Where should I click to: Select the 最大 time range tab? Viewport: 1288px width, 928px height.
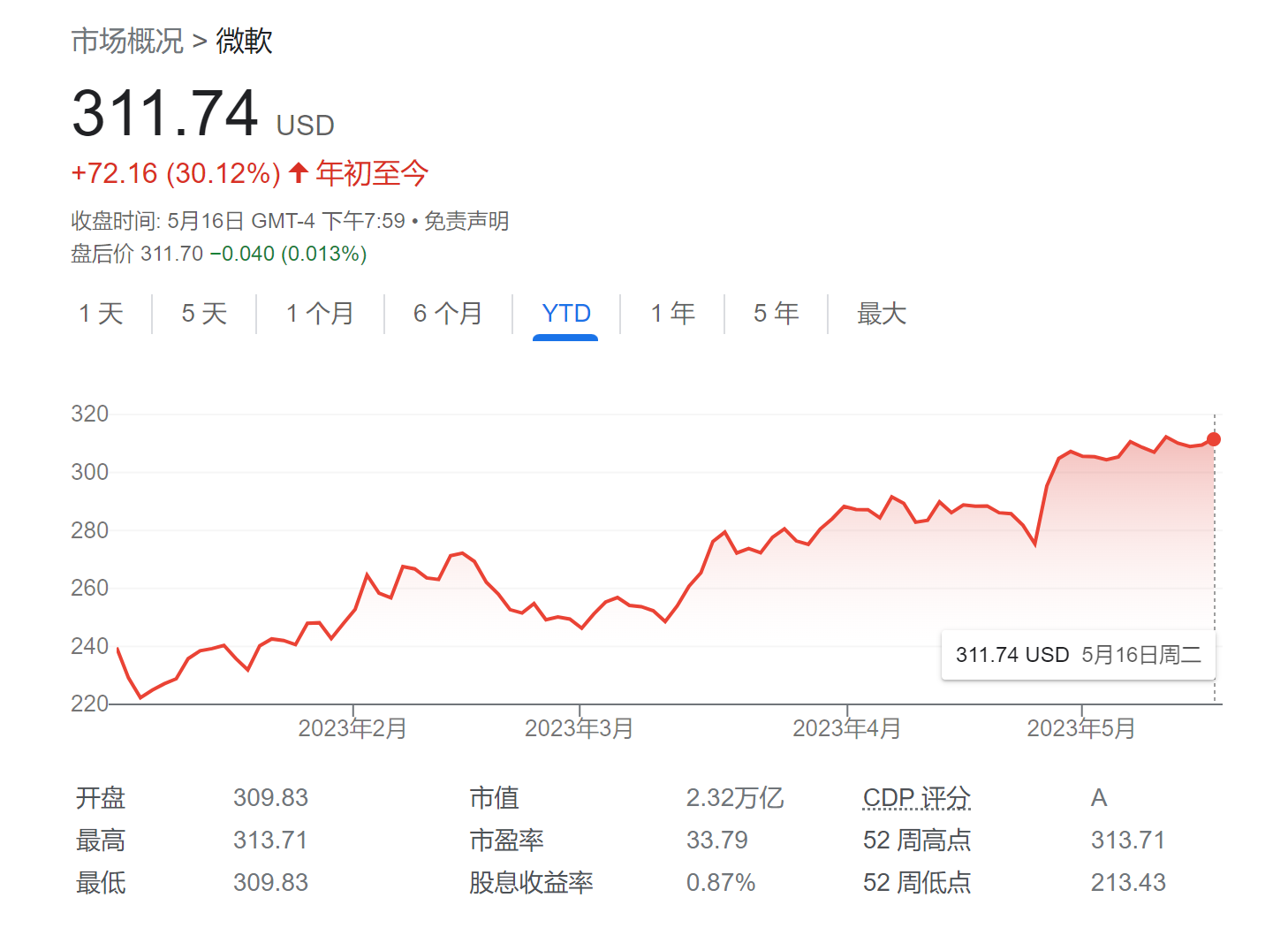coord(882,314)
